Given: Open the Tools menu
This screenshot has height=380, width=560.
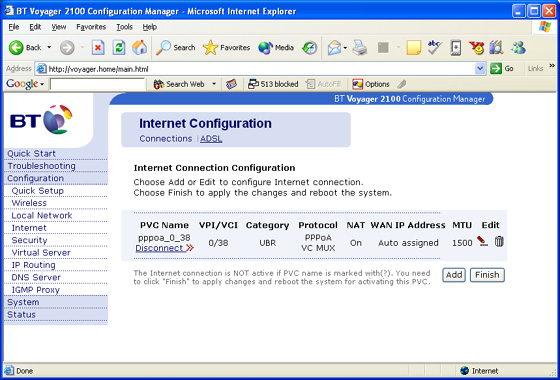Looking at the screenshot, I should point(124,27).
